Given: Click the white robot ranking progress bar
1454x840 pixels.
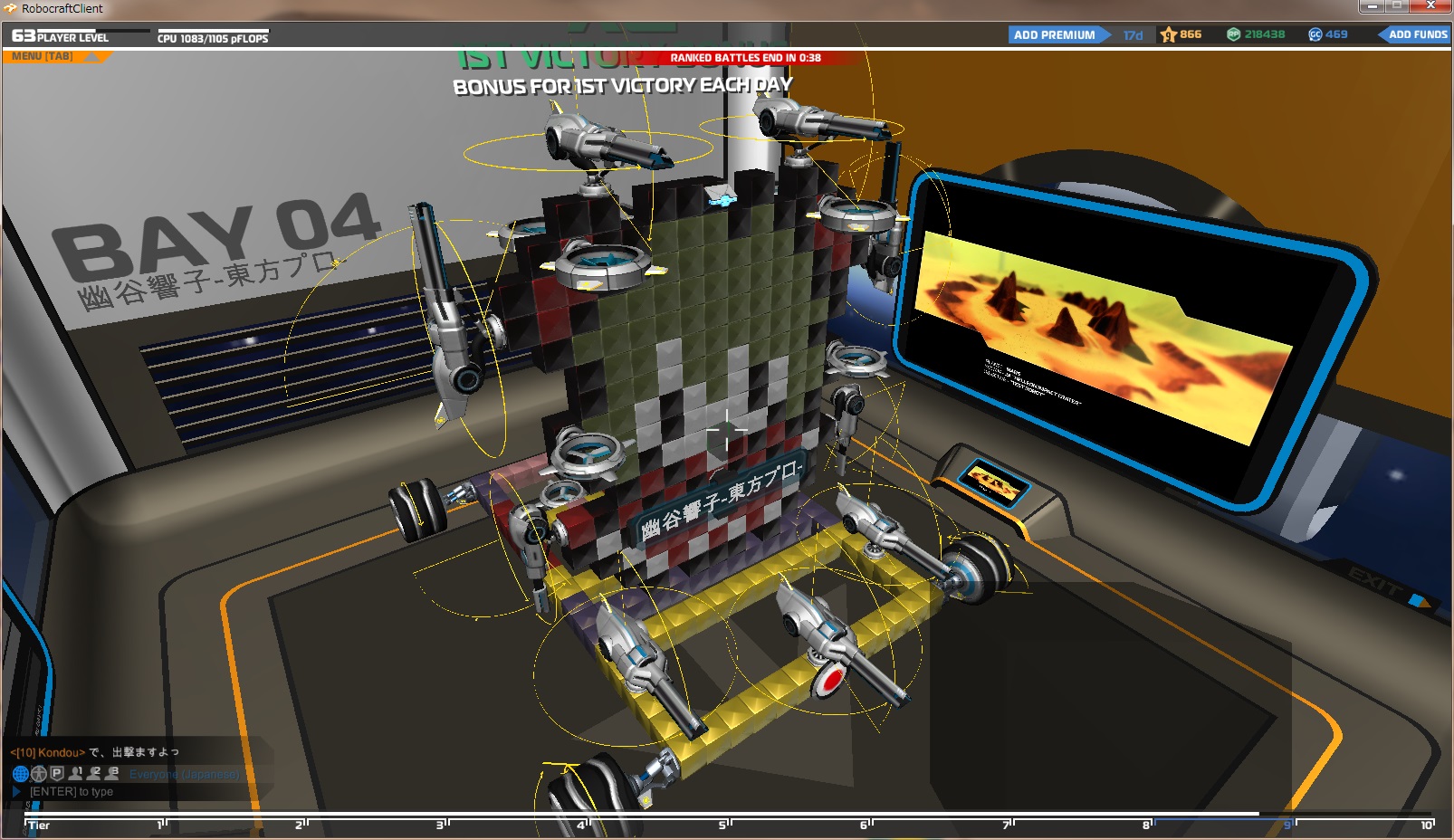Looking at the screenshot, I should click(x=642, y=814).
